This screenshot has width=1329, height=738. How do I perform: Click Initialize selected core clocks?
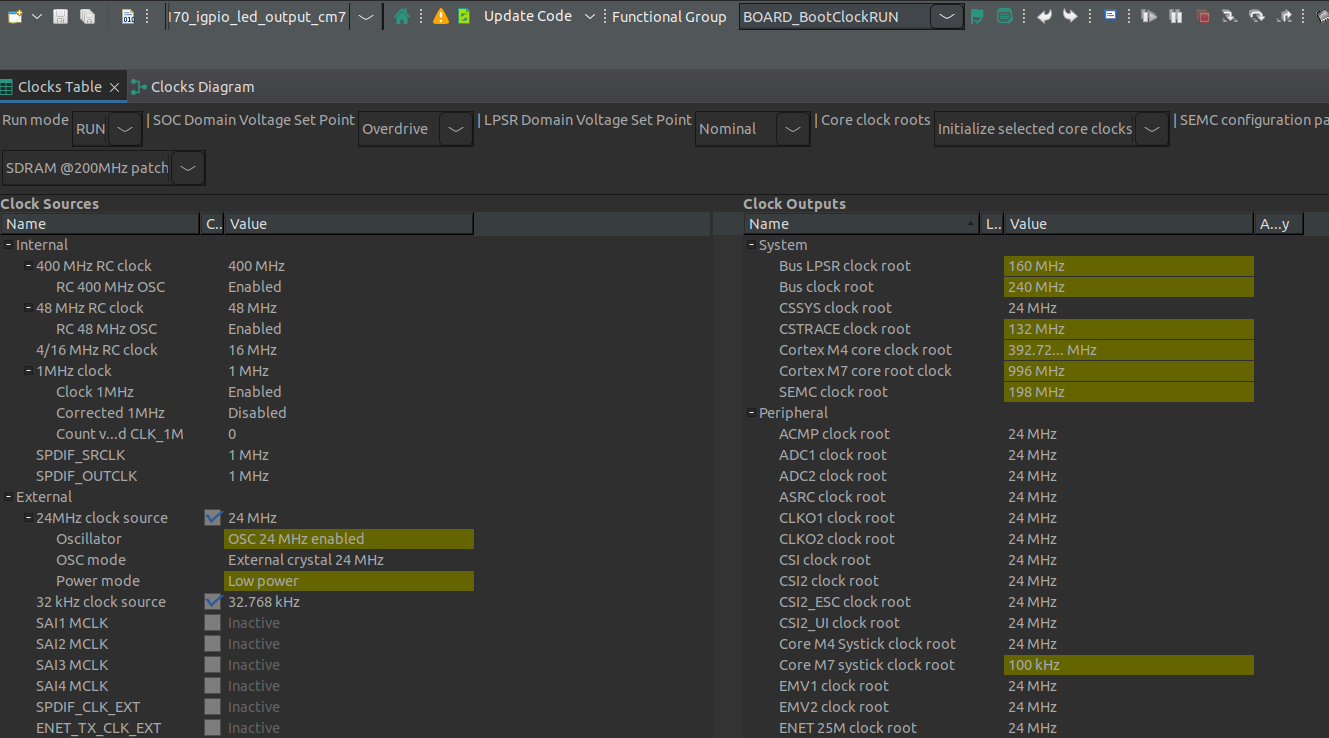(x=1035, y=128)
